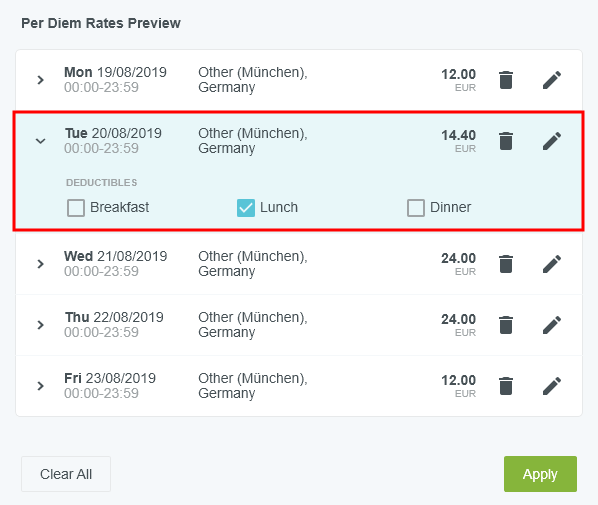Viewport: 598px width, 505px height.
Task: Click the Clear All button
Action: [x=66, y=474]
